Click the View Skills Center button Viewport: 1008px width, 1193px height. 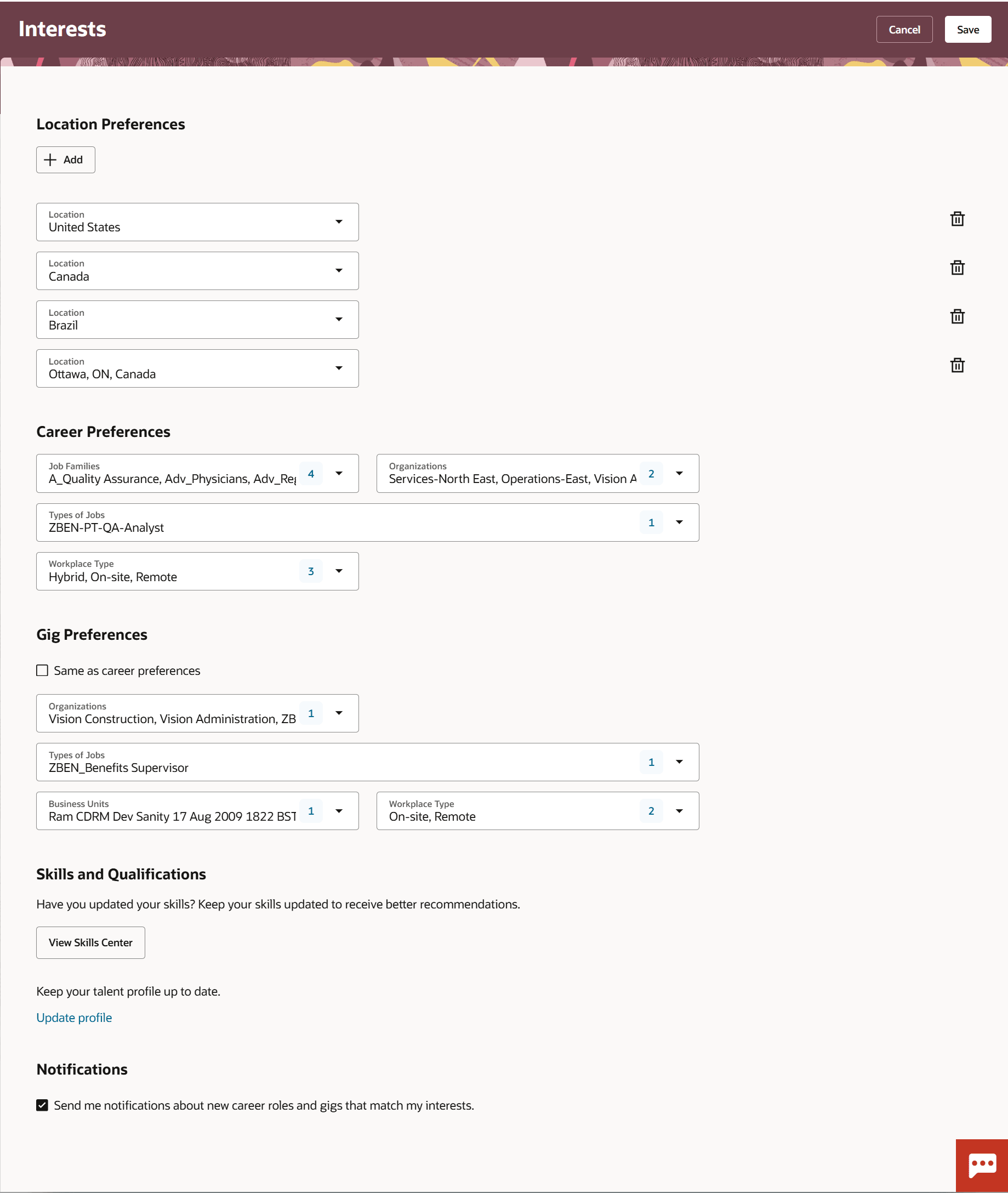pyautogui.click(x=90, y=942)
